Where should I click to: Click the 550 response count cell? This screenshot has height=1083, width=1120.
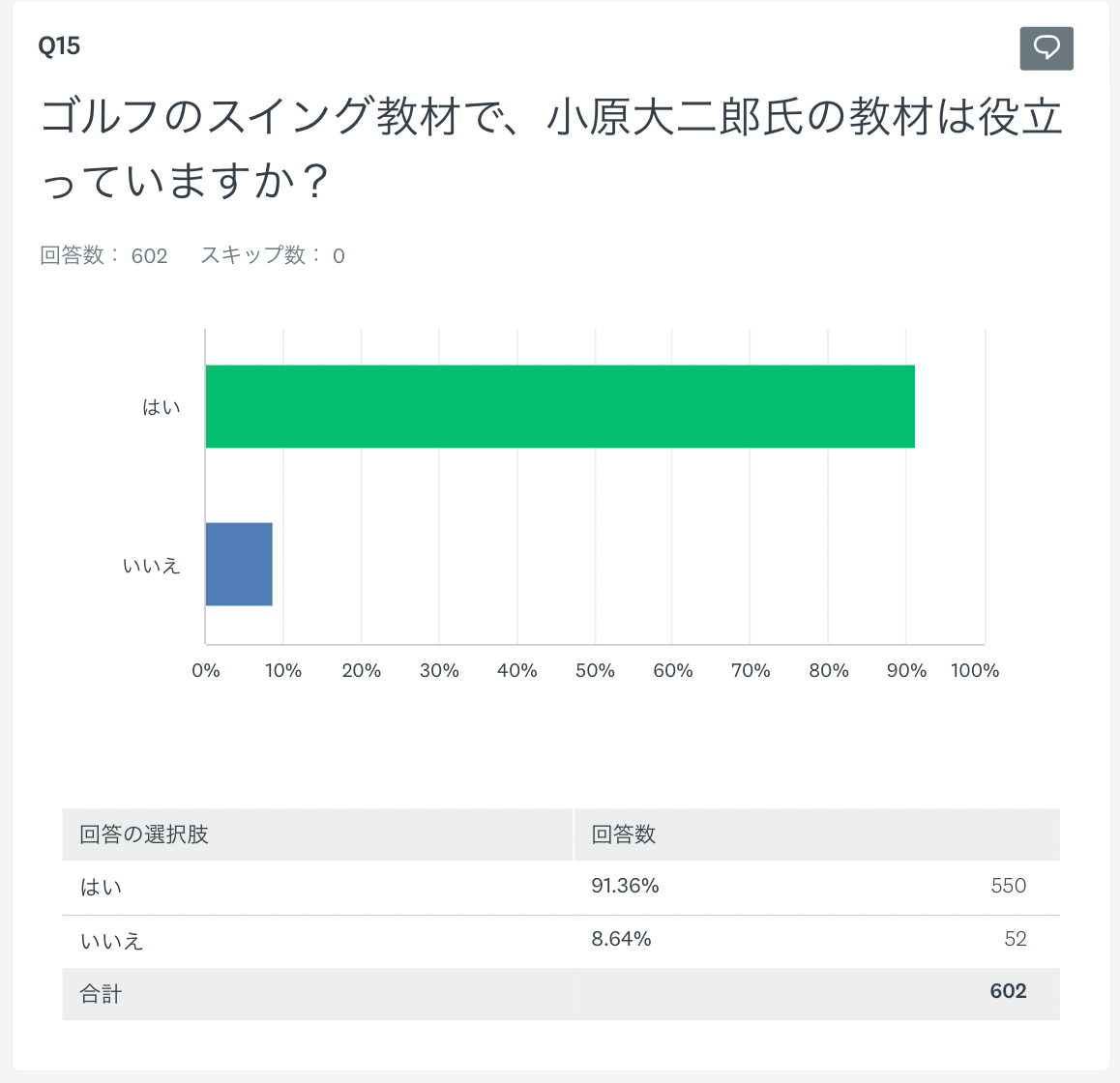[1008, 886]
